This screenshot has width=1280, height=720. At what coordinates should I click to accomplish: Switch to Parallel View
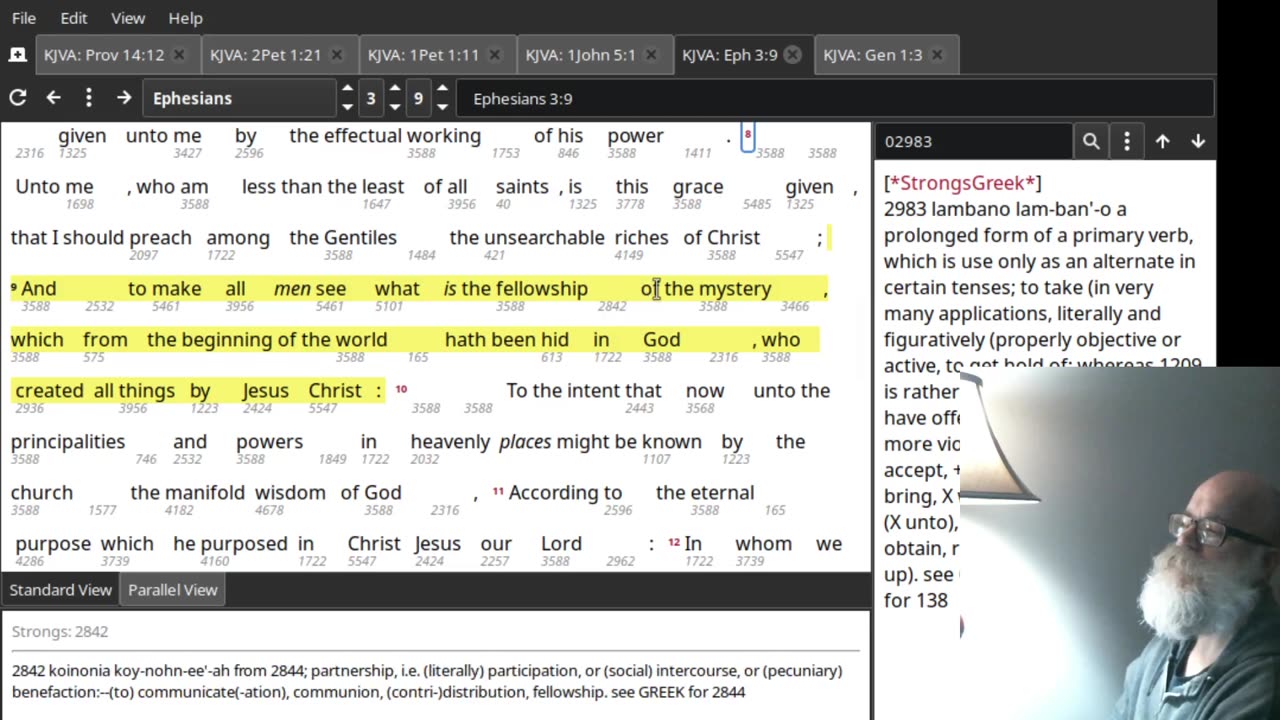pyautogui.click(x=173, y=590)
